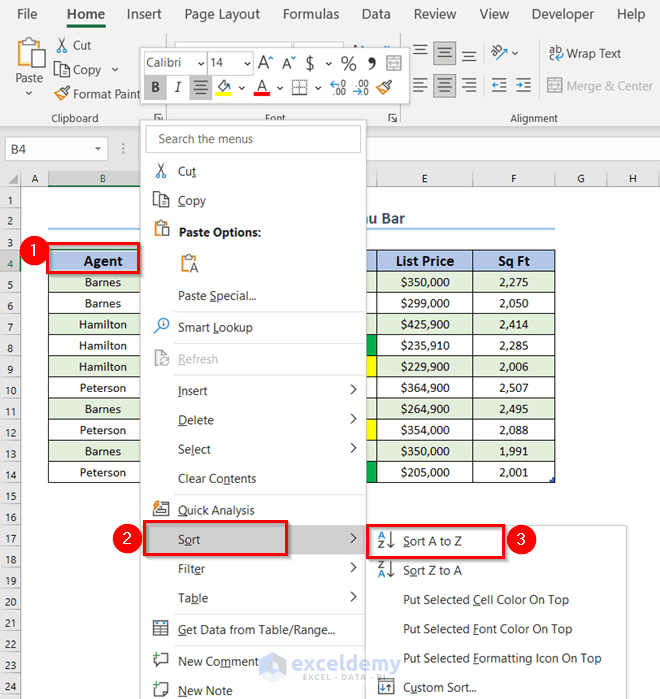Click the Search the menus field
The height and width of the screenshot is (699, 660).
coord(253,139)
